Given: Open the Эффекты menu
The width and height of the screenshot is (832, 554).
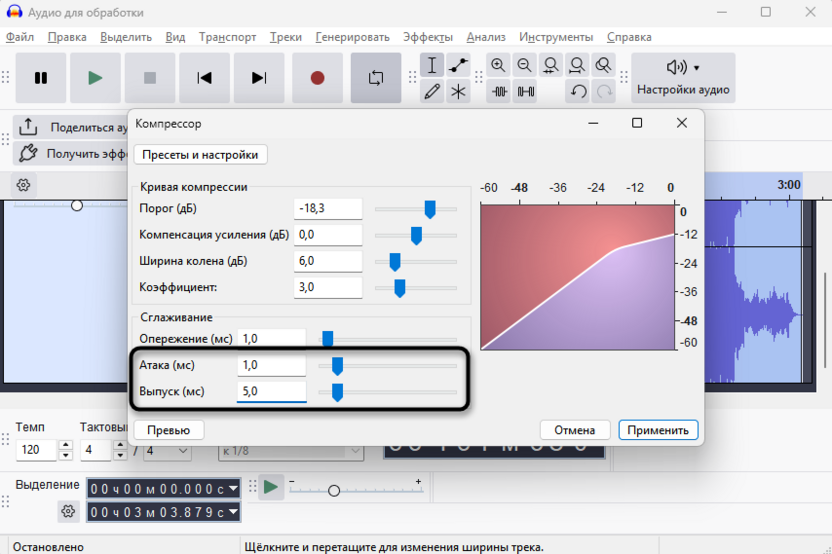Looking at the screenshot, I should [427, 37].
